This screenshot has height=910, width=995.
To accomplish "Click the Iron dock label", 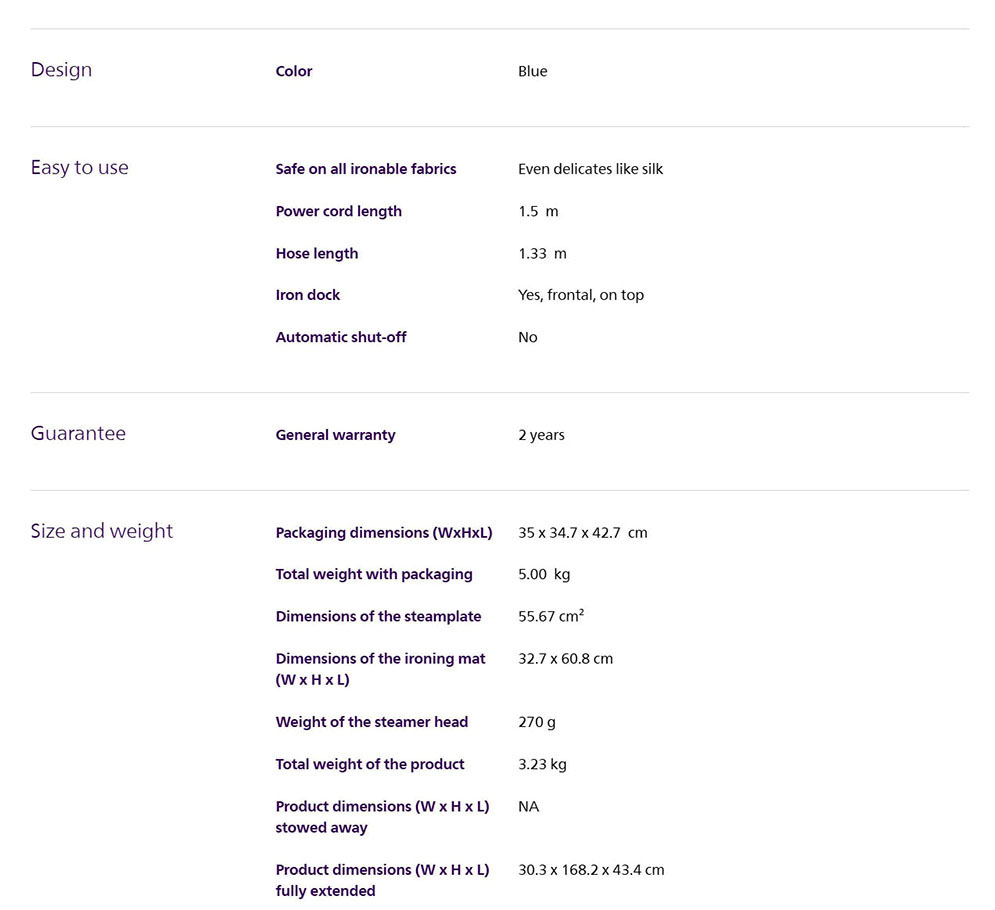I will click(x=307, y=295).
